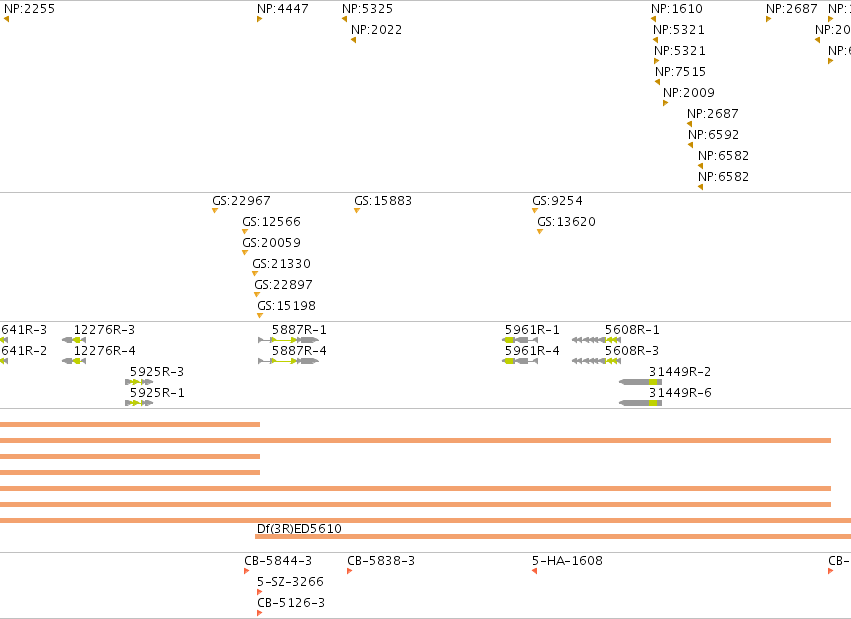Click the 5887R-1 transcript glyph
Viewport: 851px width, 619px height.
tap(288, 340)
